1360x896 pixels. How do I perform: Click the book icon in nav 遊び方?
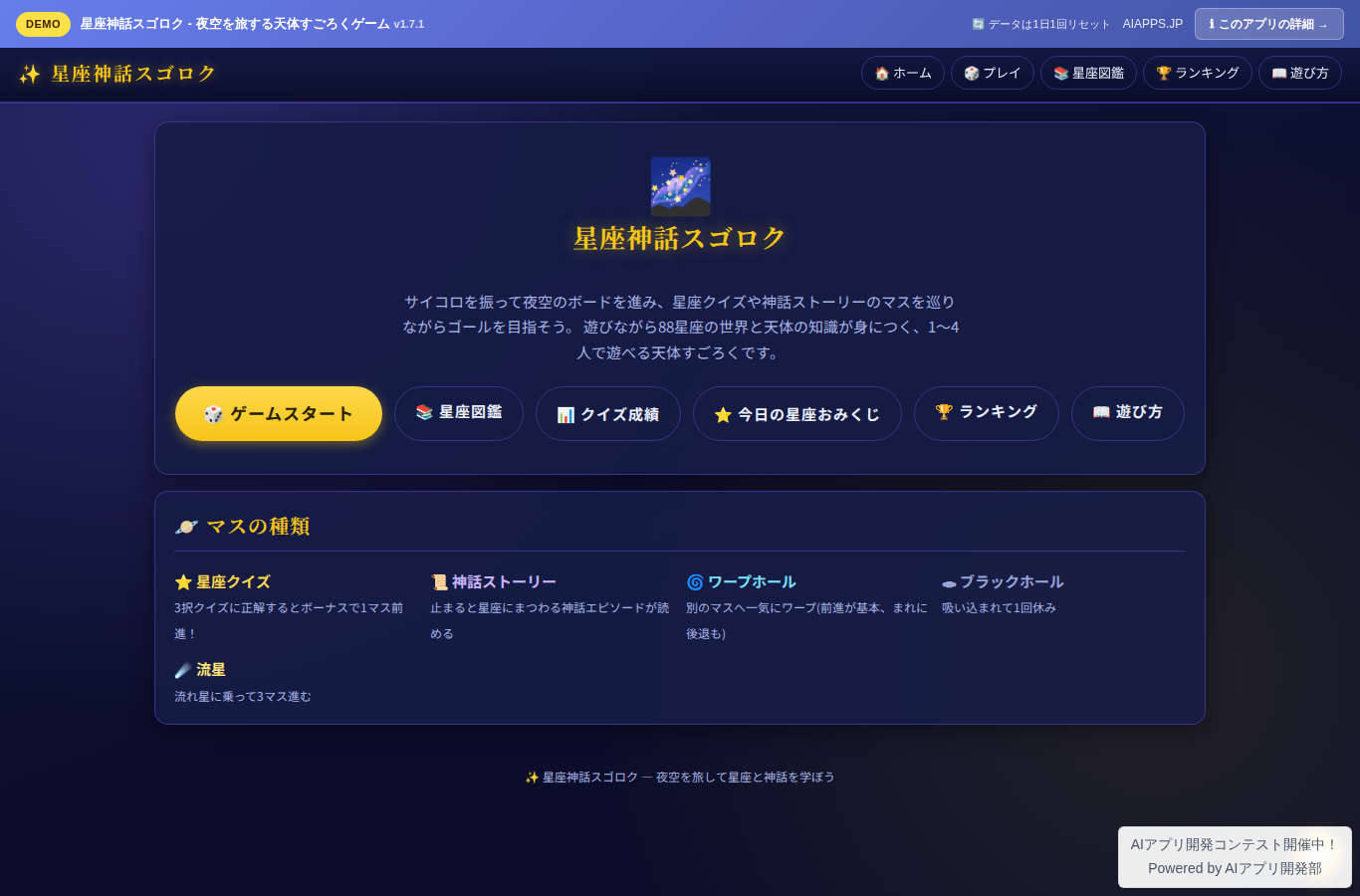click(1279, 74)
